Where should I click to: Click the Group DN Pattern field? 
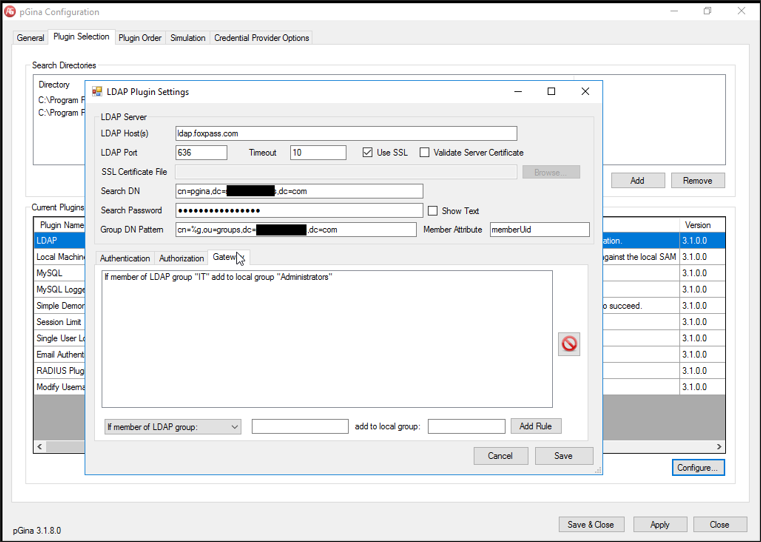click(x=296, y=230)
